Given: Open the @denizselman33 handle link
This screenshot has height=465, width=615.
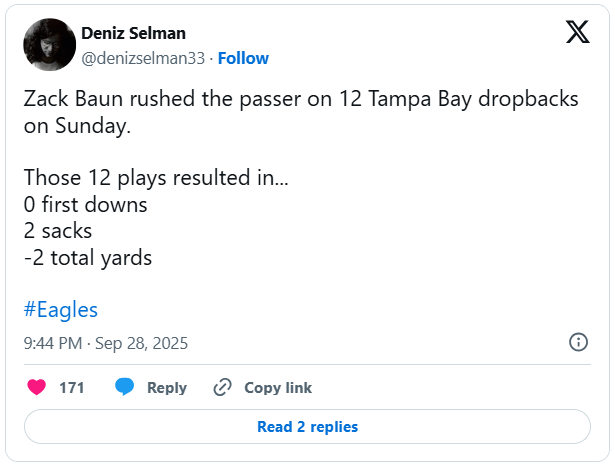Looking at the screenshot, I should coord(143,58).
